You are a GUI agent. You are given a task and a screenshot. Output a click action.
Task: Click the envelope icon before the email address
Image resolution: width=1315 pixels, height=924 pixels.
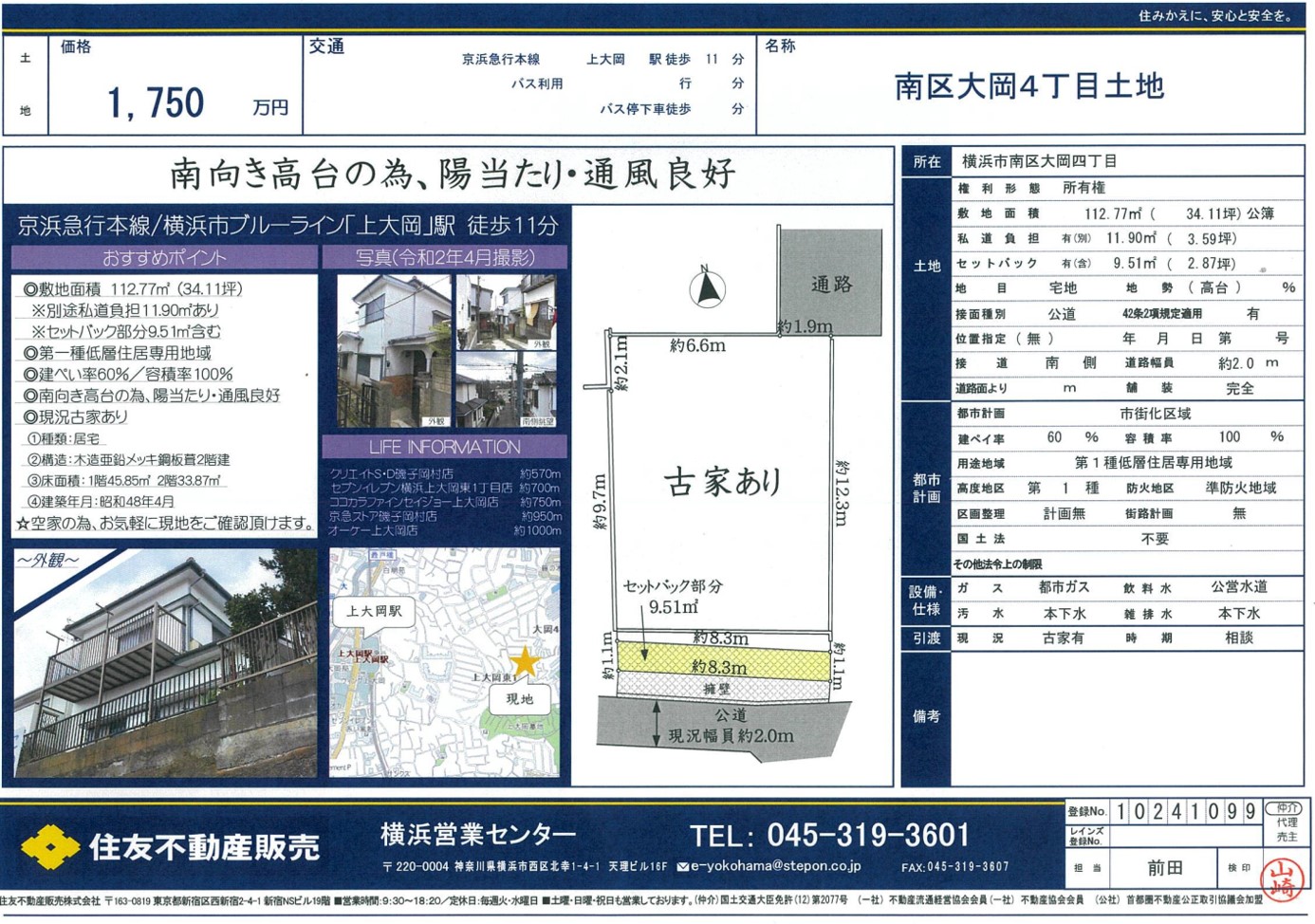(x=683, y=866)
